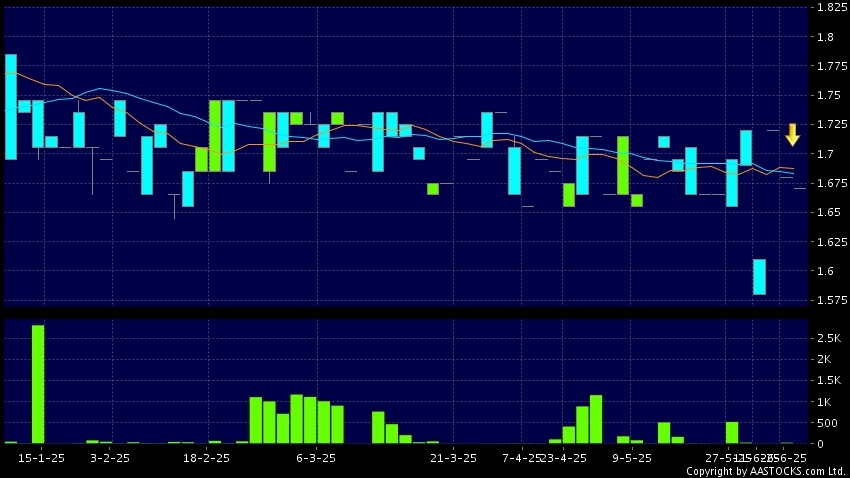
Task: Click the 1.5K volume axis label
Action: click(x=829, y=380)
